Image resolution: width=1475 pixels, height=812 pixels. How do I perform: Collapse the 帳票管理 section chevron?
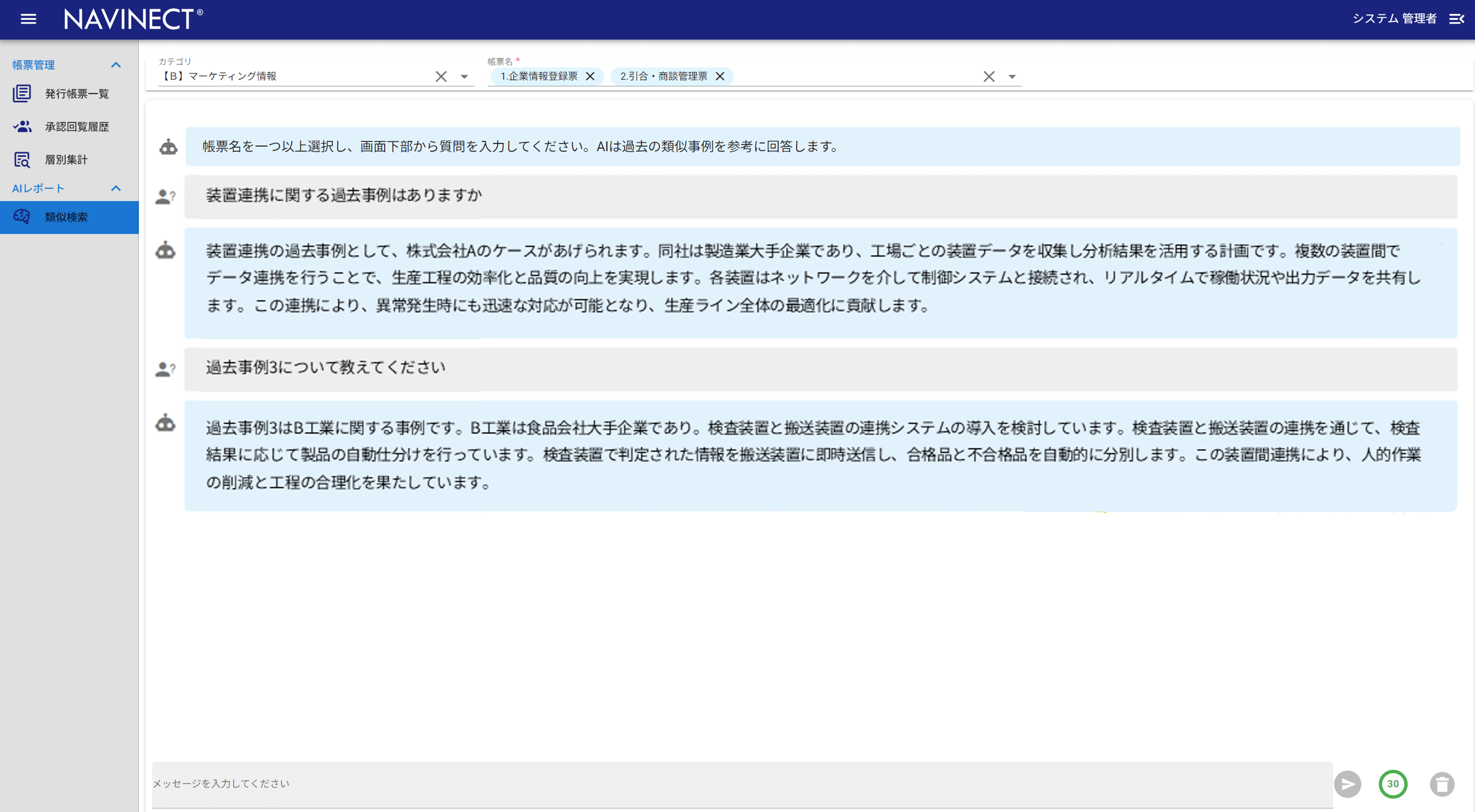click(117, 65)
